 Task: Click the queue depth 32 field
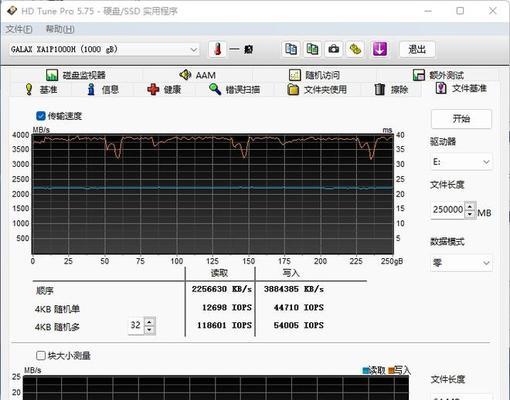[x=135, y=325]
